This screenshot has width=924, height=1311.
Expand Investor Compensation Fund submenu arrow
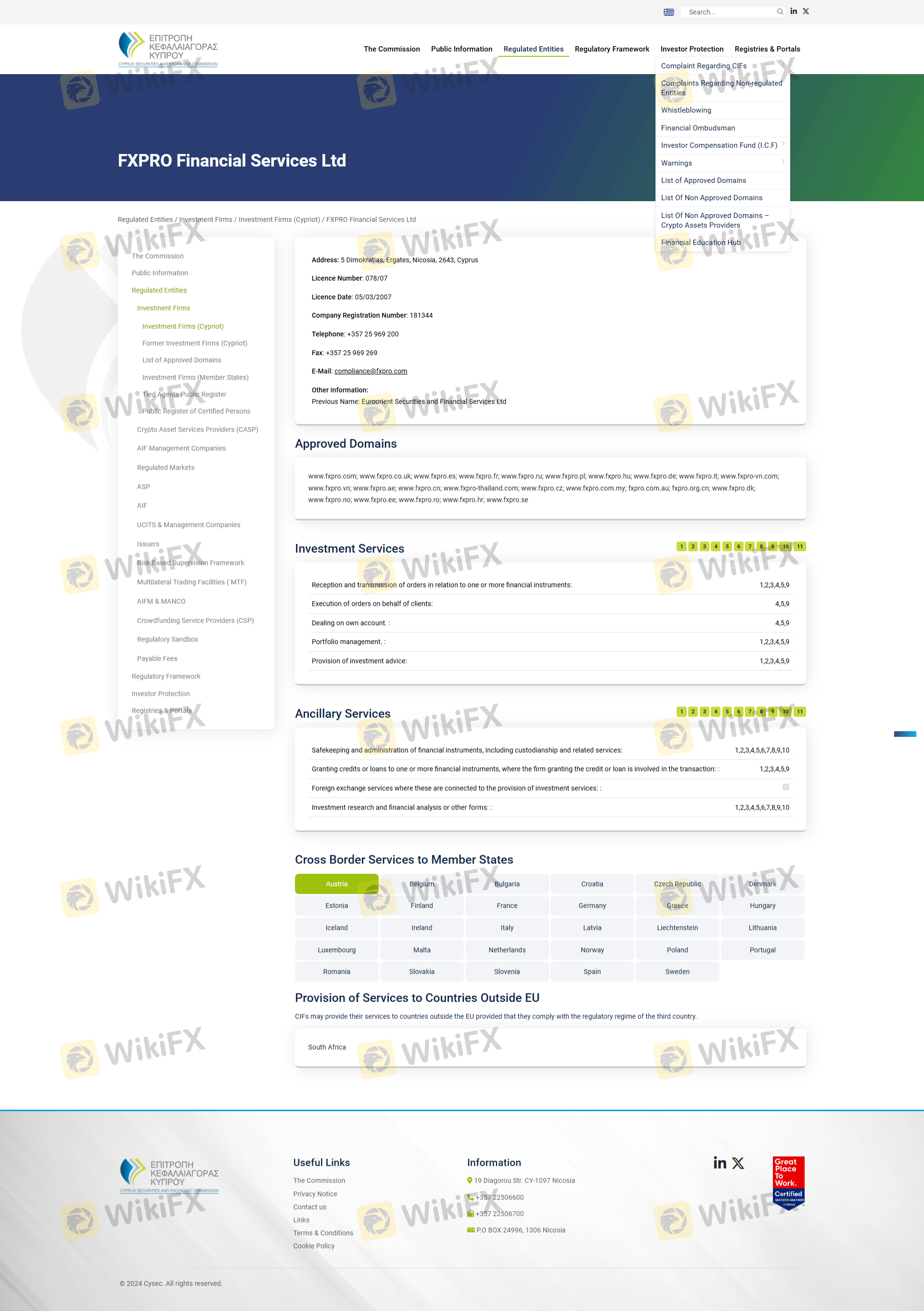coord(783,144)
